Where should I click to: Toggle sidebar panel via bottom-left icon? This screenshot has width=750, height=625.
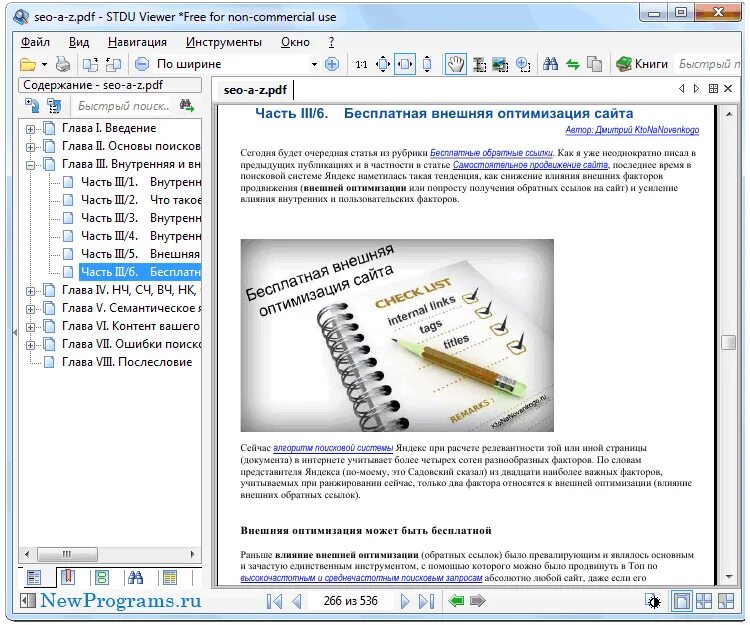(x=28, y=601)
